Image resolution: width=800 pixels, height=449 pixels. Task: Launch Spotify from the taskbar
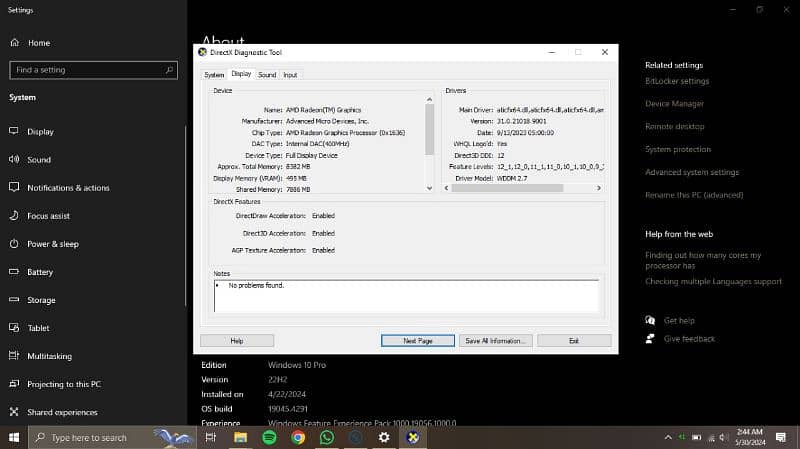[270, 437]
